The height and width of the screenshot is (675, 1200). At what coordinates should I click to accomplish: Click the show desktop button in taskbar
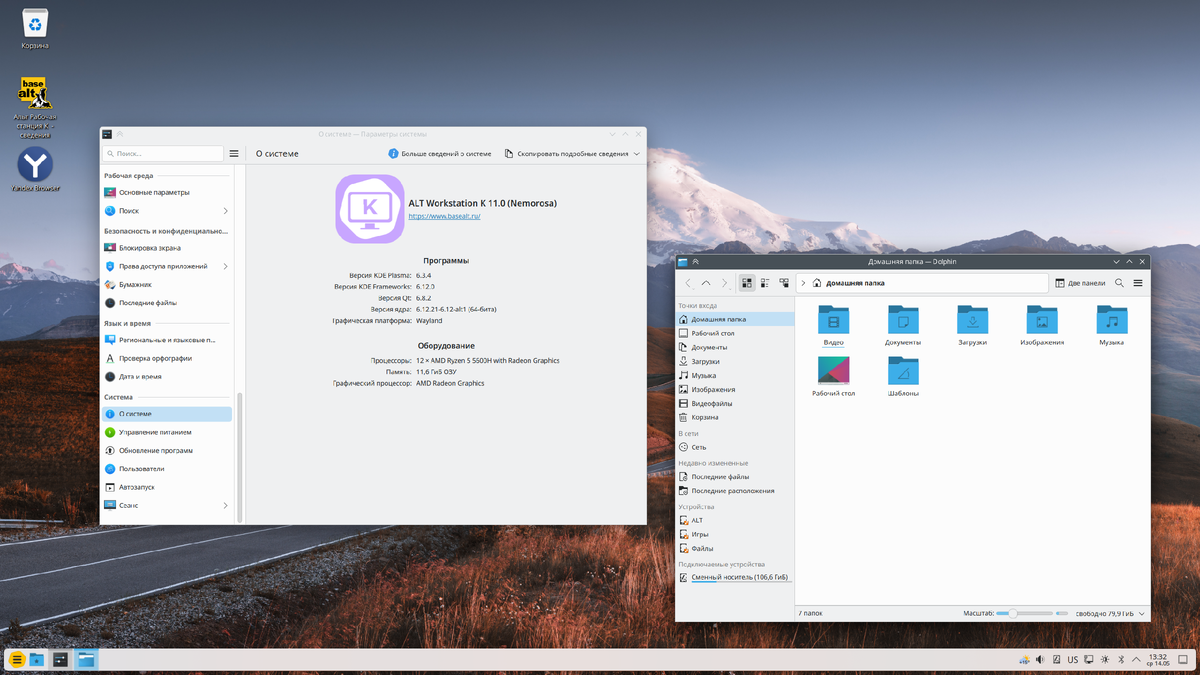[1184, 660]
